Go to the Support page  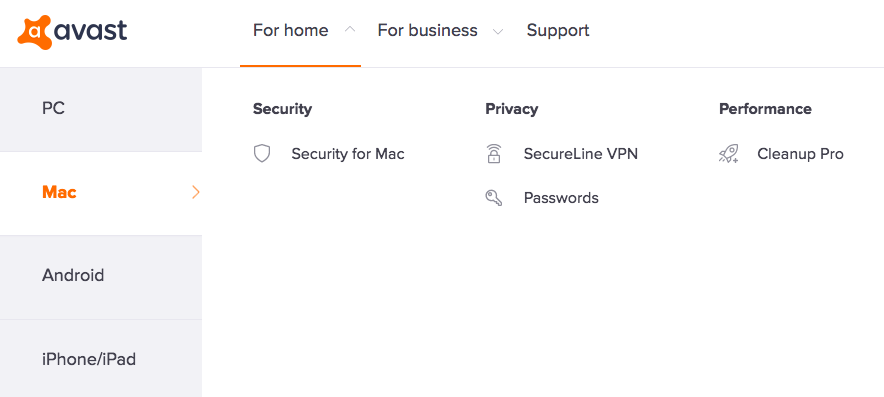[558, 30]
